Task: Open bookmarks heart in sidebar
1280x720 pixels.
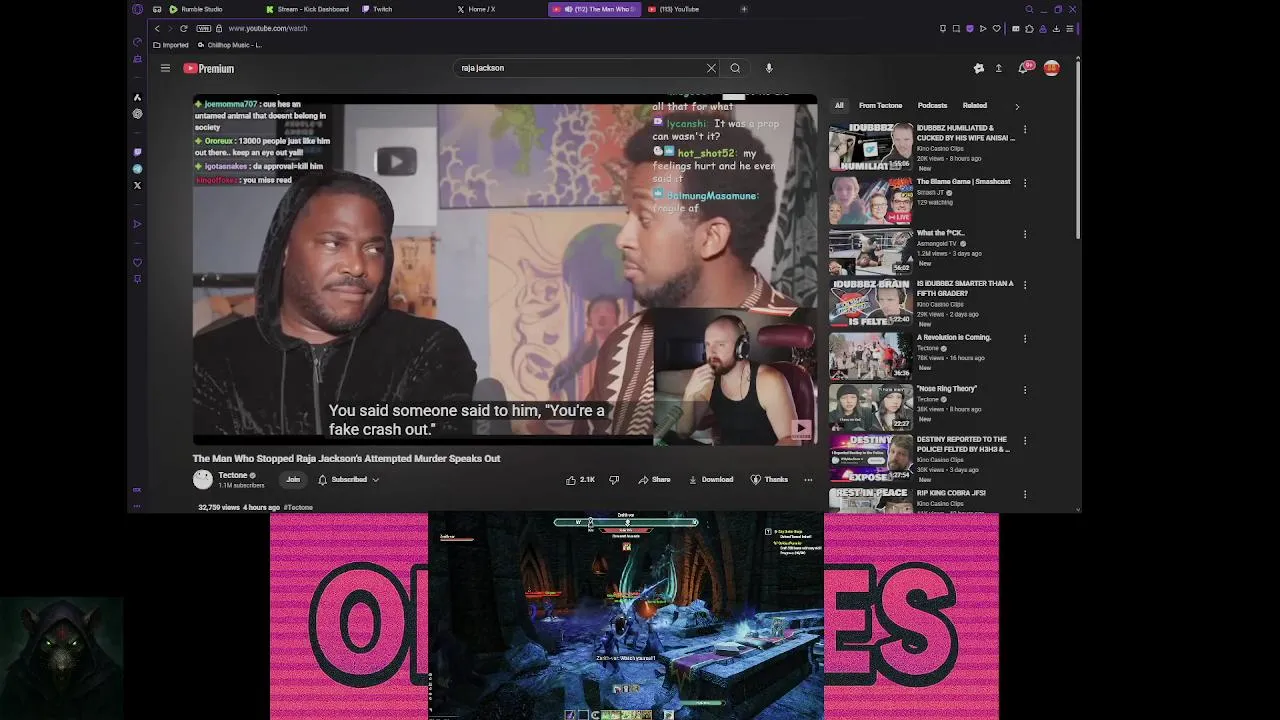Action: point(137,263)
